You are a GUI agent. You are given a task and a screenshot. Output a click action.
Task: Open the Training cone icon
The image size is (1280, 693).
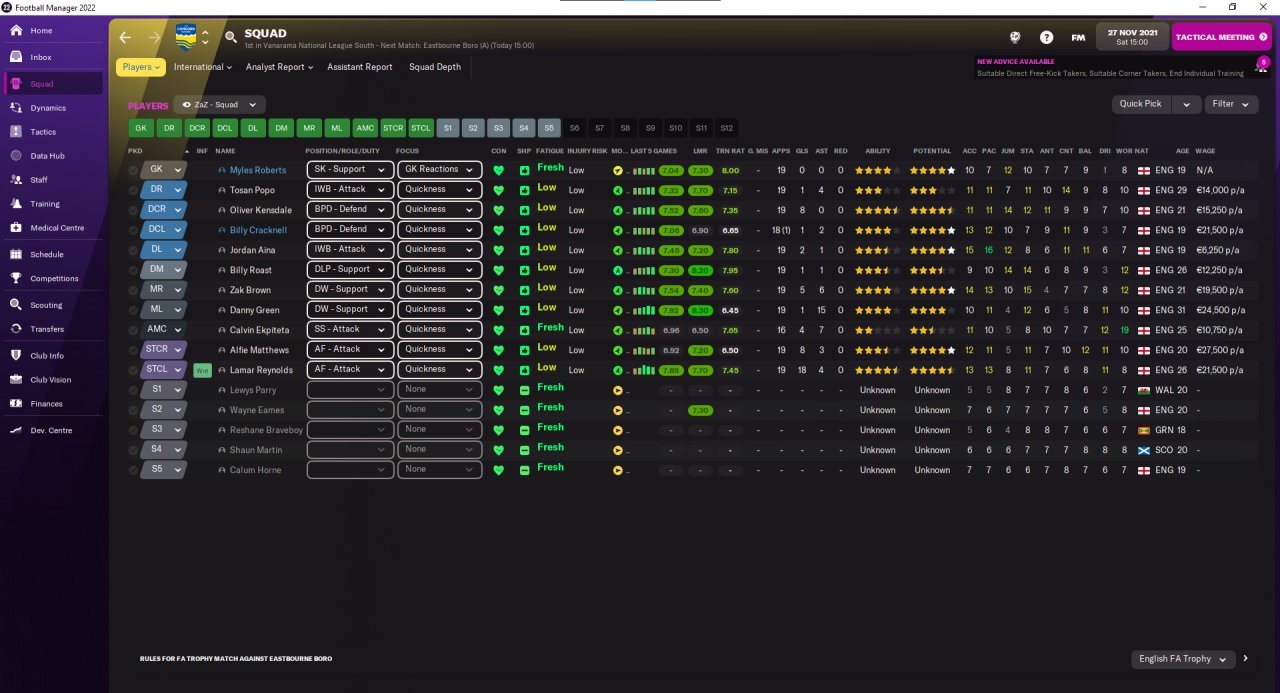click(16, 204)
